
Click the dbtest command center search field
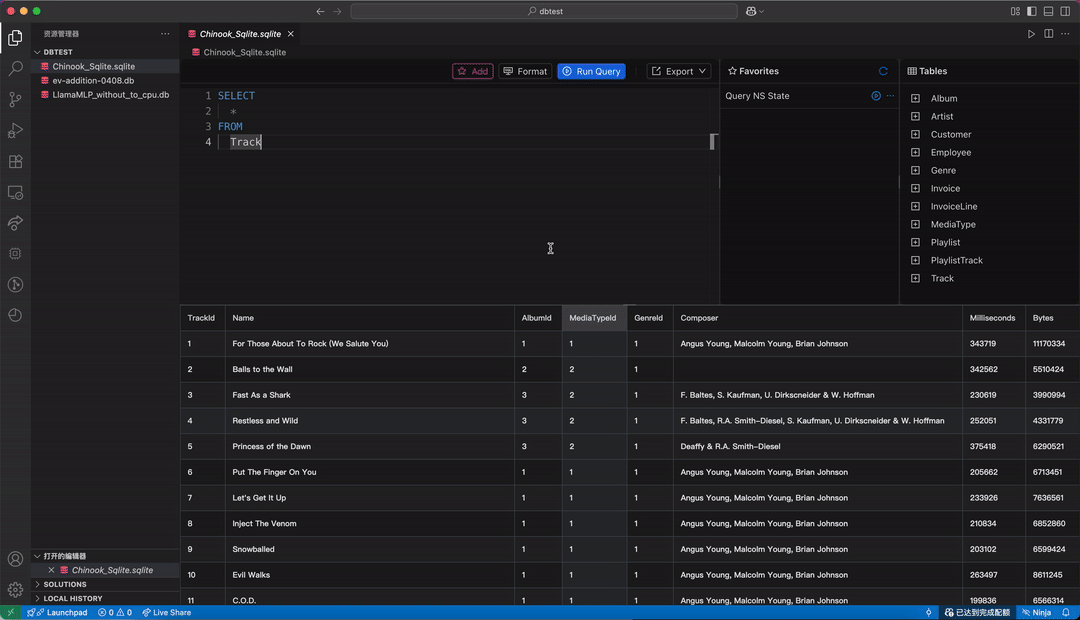coord(544,11)
